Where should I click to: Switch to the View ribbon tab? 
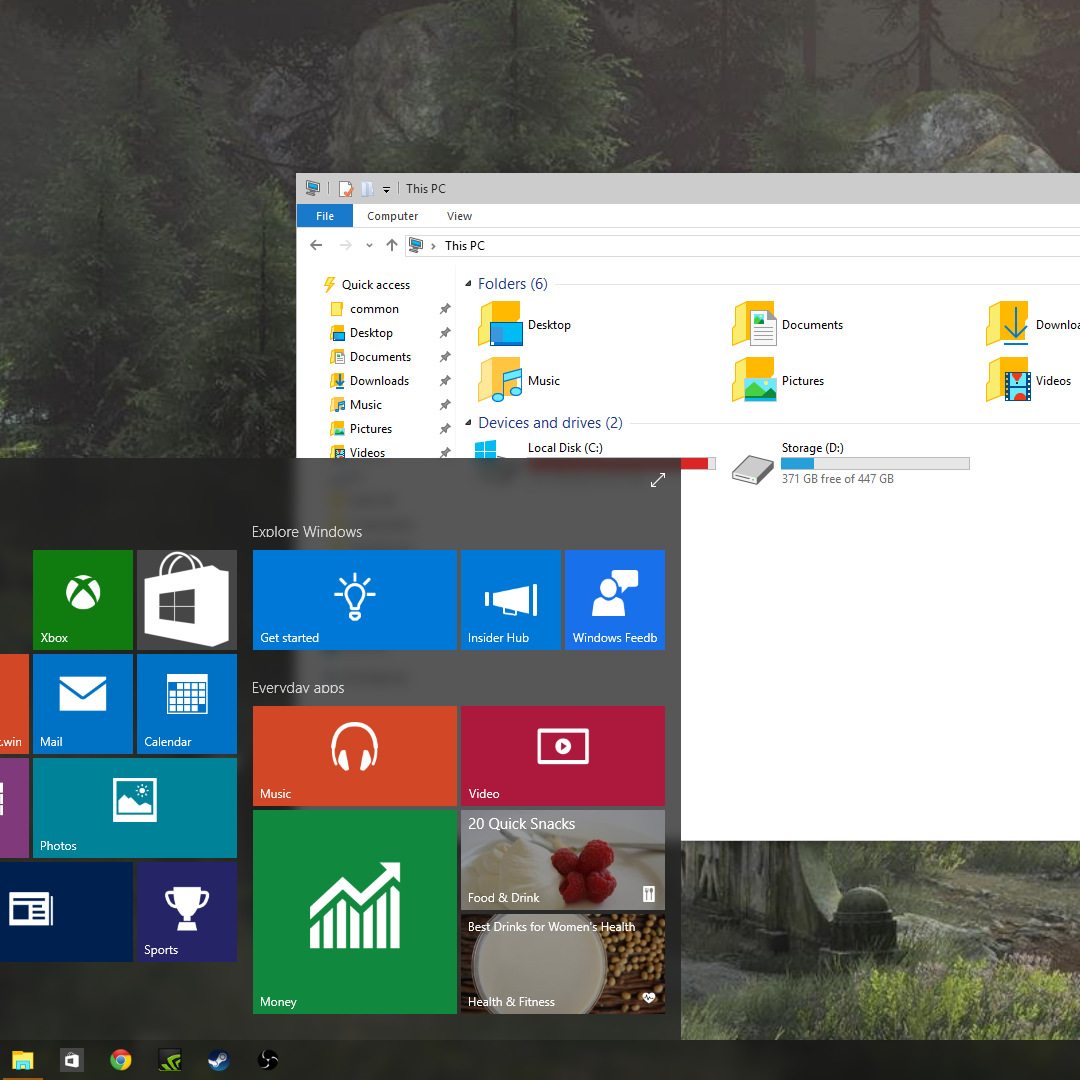(459, 216)
